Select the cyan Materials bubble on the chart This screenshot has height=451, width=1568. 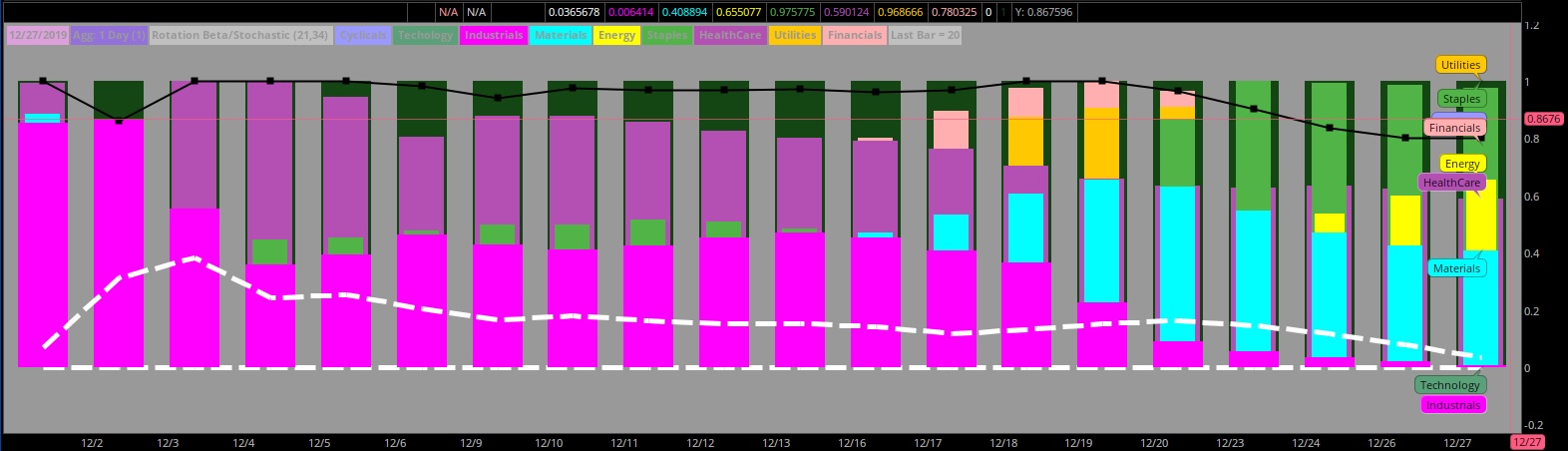1456,268
